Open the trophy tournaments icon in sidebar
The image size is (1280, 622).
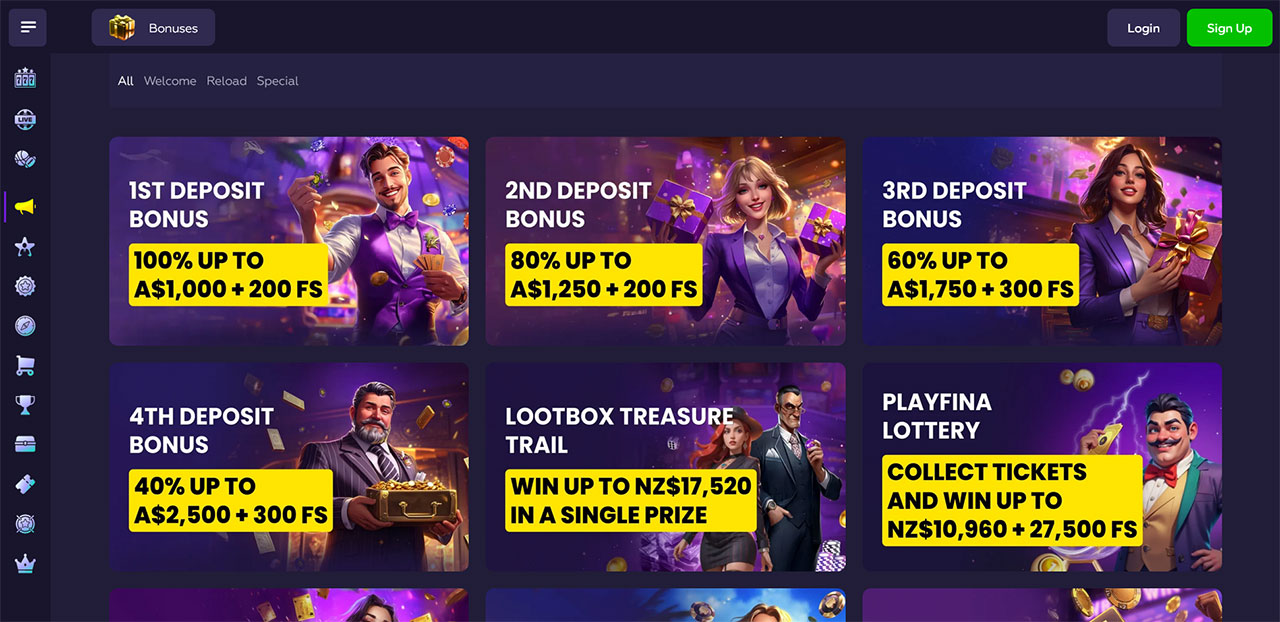[x=25, y=405]
